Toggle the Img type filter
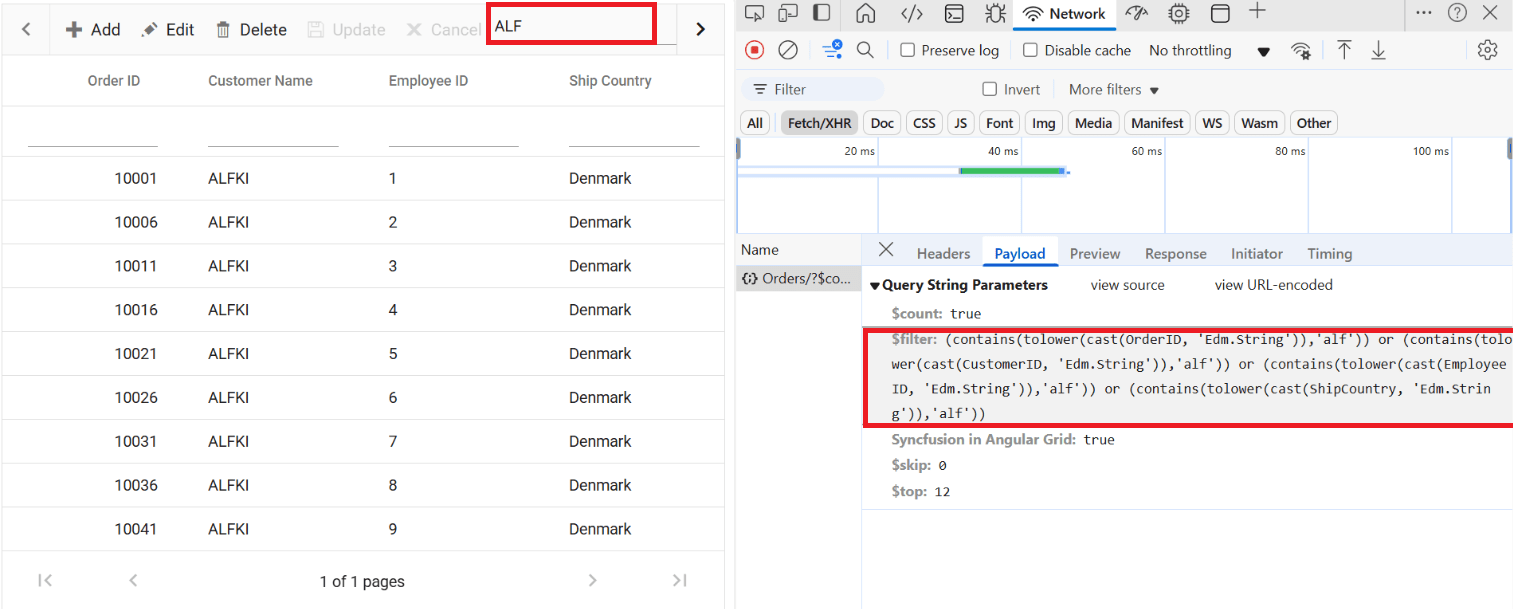The width and height of the screenshot is (1513, 609). pos(1043,123)
